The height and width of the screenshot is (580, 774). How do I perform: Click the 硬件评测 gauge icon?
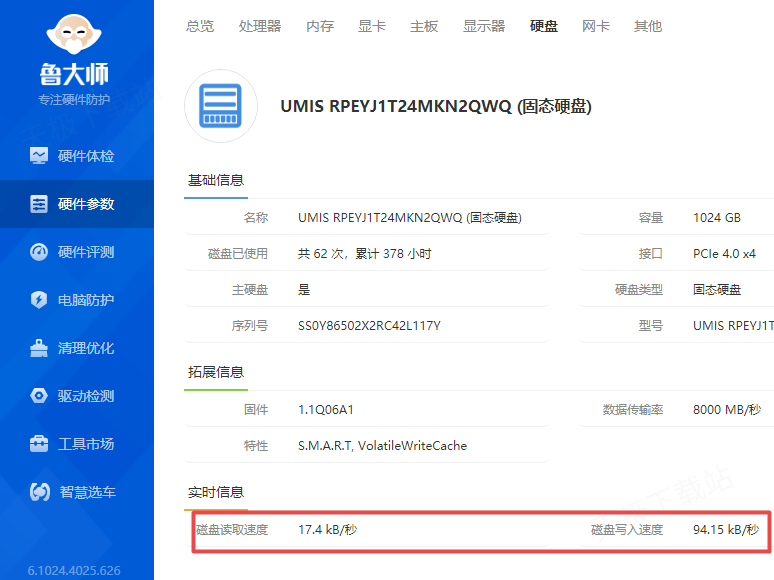39,252
